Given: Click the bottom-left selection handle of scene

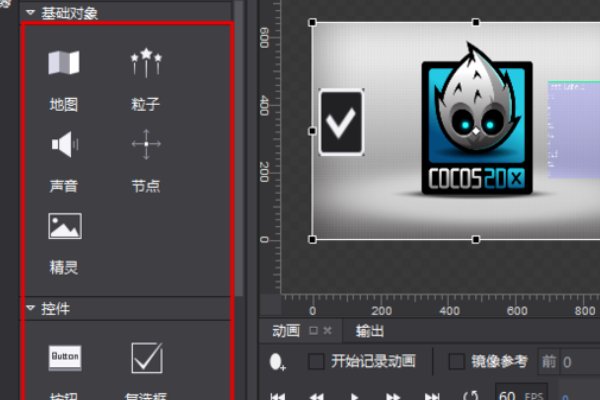Looking at the screenshot, I should point(312,240).
